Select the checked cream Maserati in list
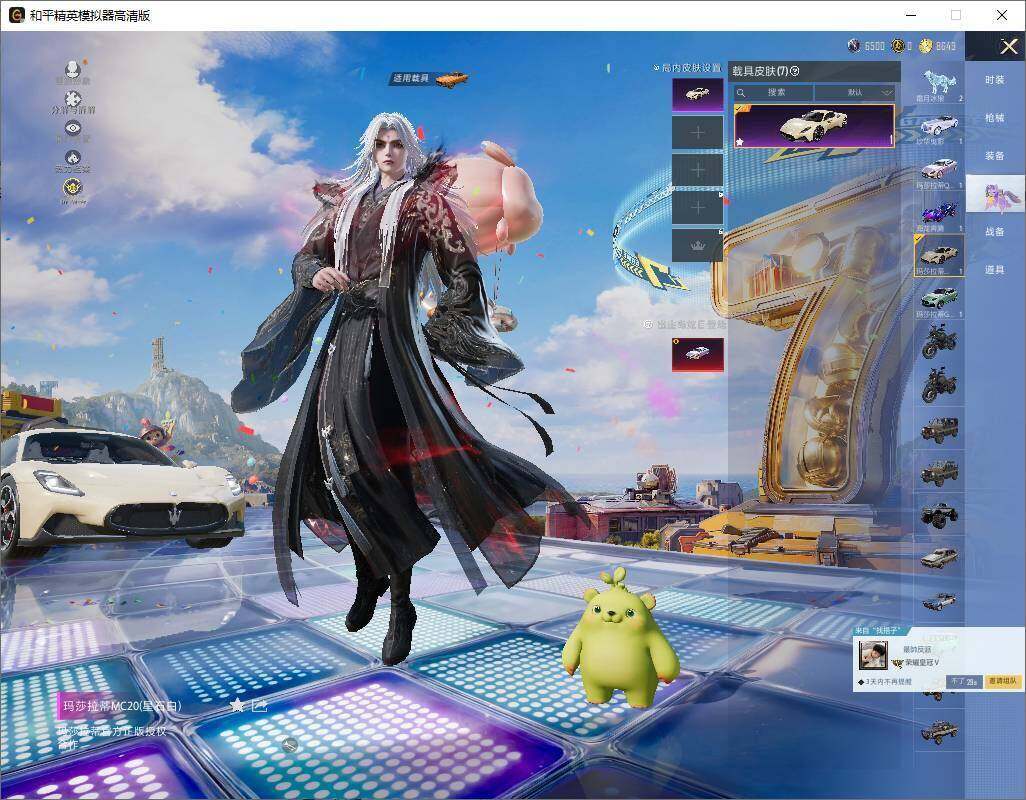Screen dimensions: 1026x800 point(939,256)
